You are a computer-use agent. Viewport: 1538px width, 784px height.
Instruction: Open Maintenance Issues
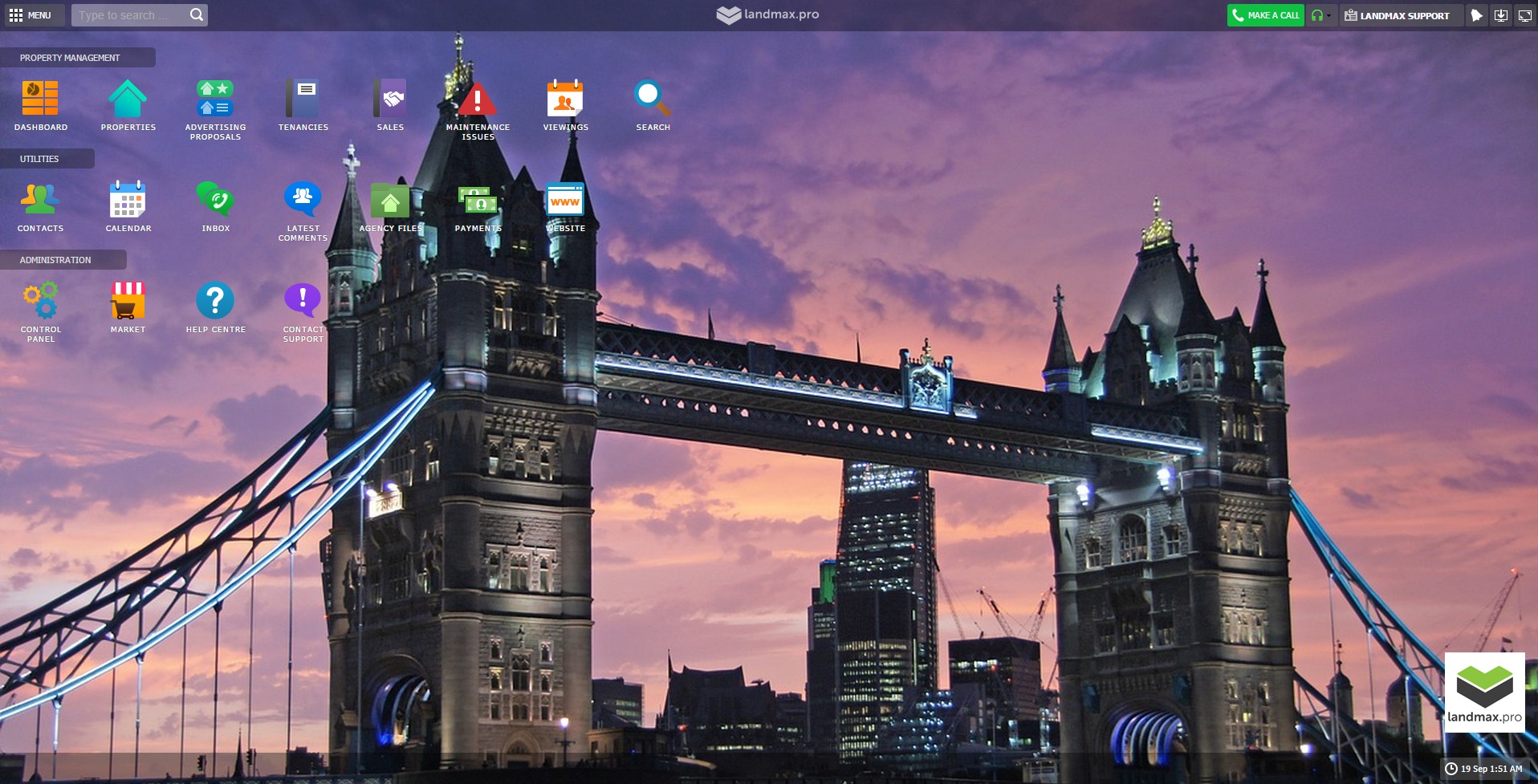(x=478, y=100)
